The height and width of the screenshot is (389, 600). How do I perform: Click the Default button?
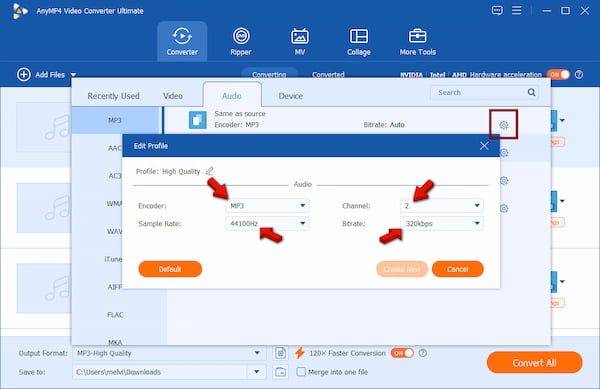pos(170,269)
